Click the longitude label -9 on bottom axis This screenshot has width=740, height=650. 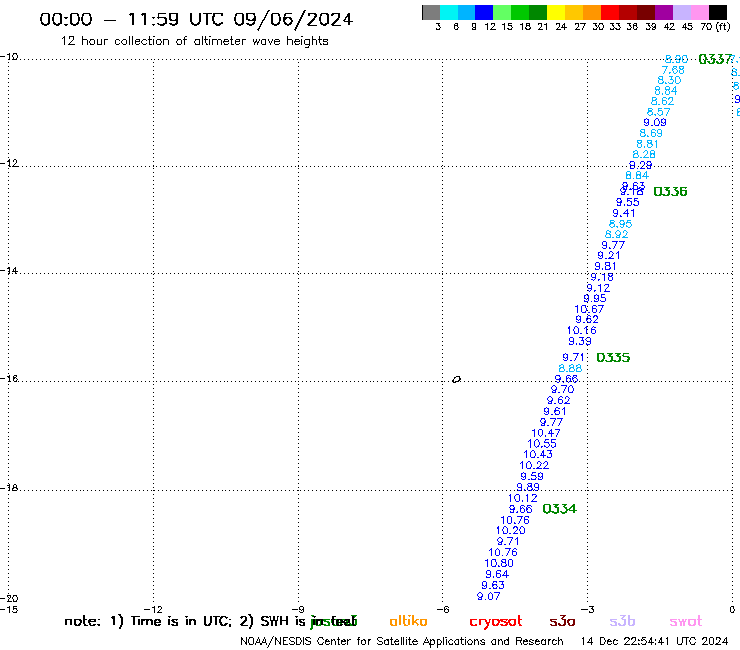tap(297, 609)
